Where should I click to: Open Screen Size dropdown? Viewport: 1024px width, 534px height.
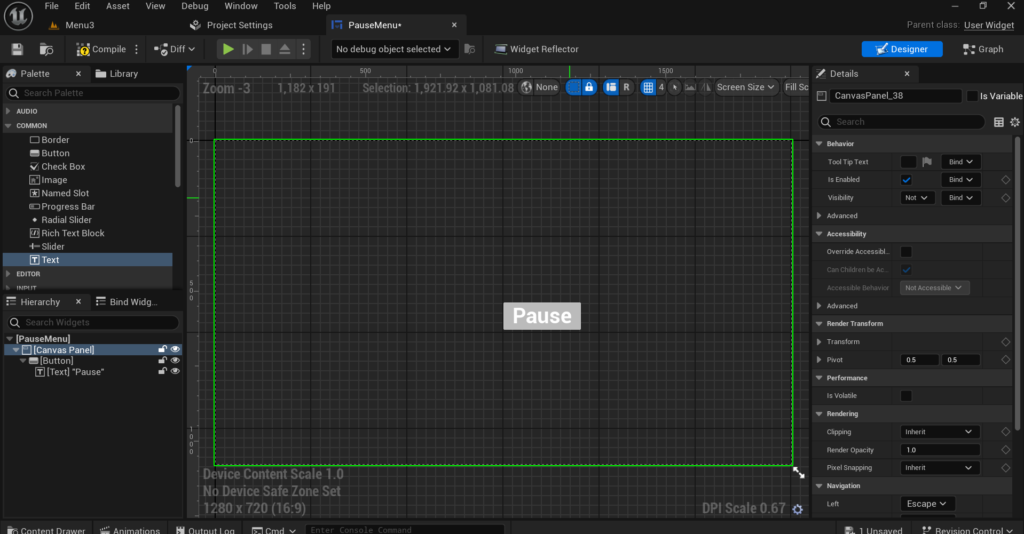[745, 87]
